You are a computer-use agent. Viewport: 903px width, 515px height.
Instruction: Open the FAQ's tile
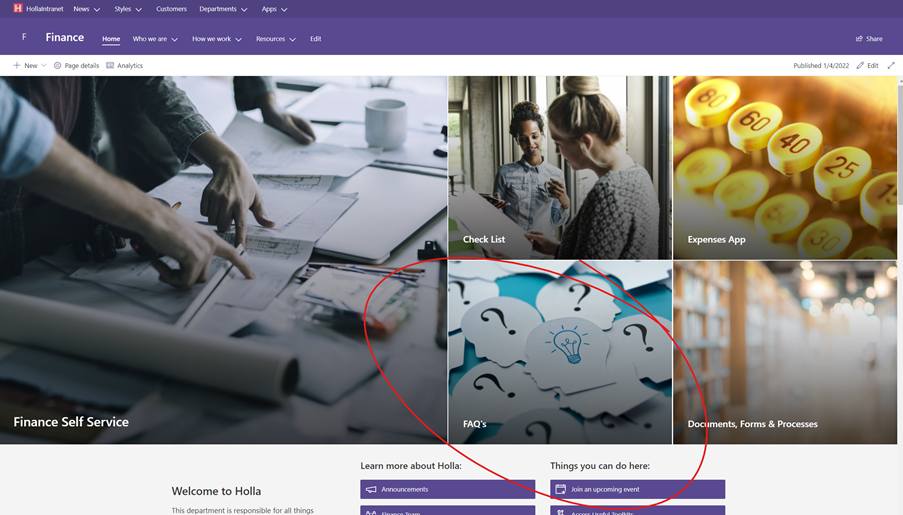(560, 352)
